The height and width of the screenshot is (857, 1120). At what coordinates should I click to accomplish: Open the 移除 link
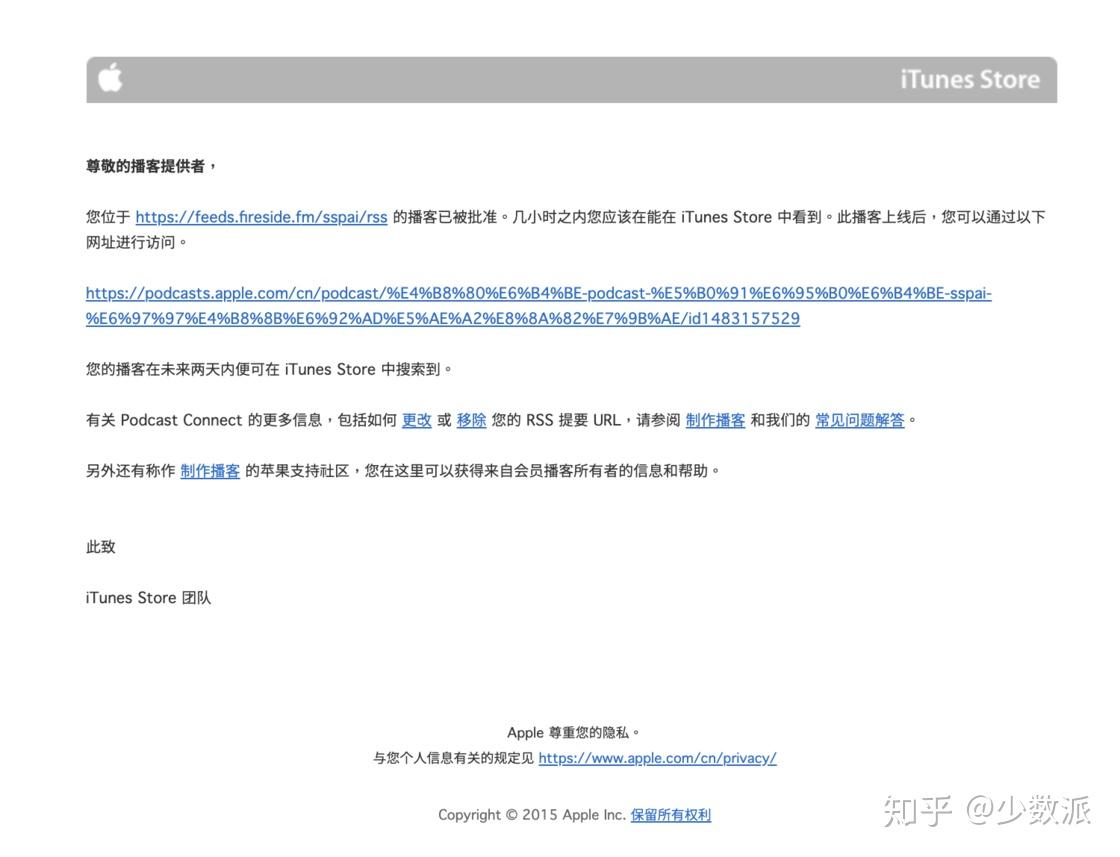pos(471,420)
